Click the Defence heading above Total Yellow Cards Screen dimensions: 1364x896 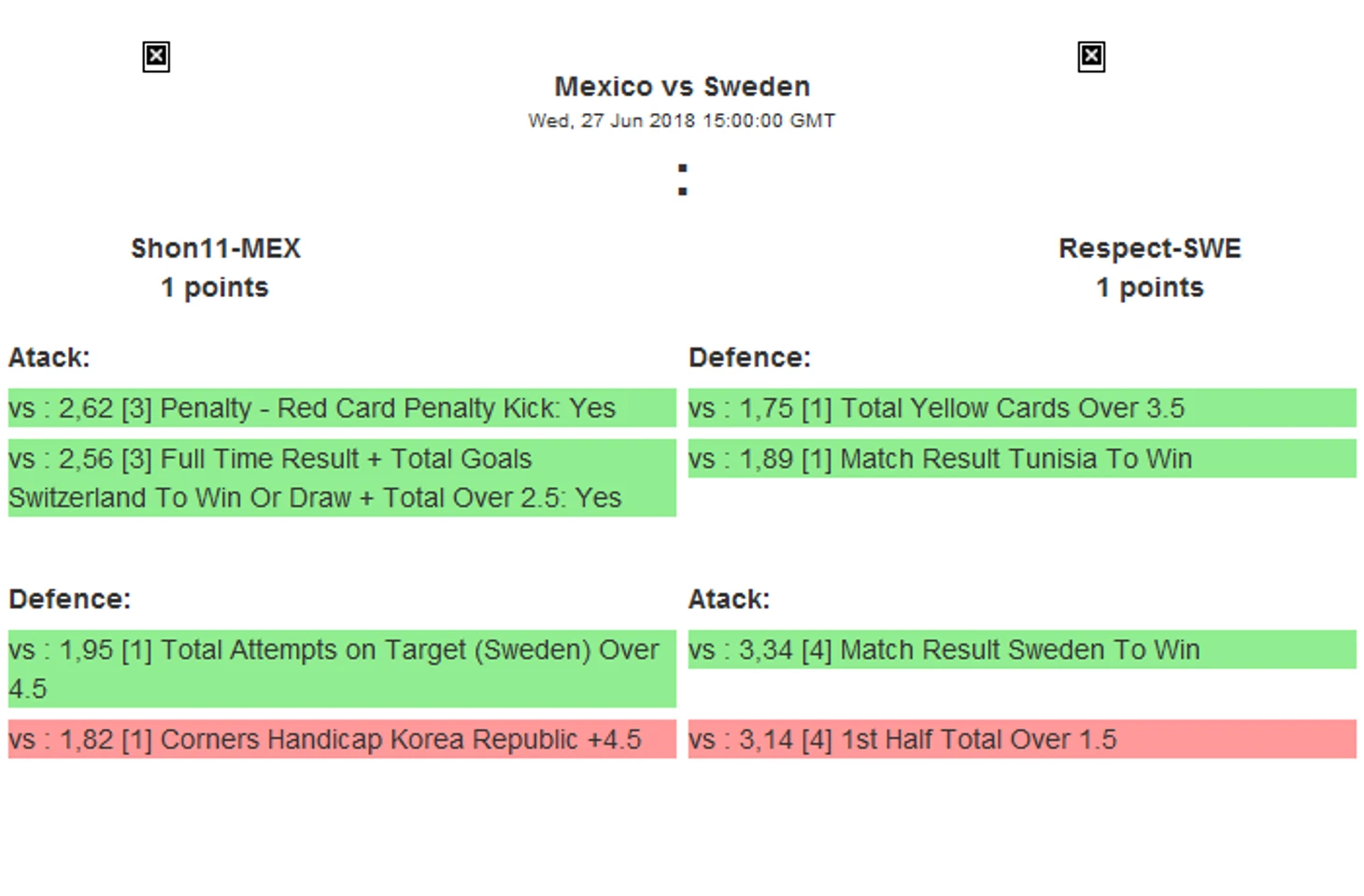click(749, 358)
